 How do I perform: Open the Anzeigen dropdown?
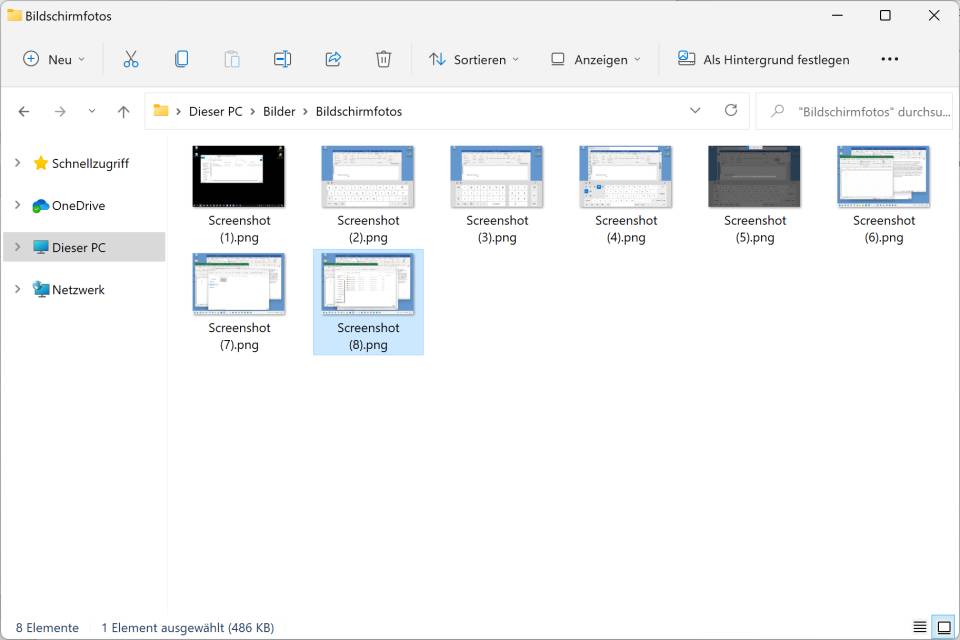pos(596,59)
